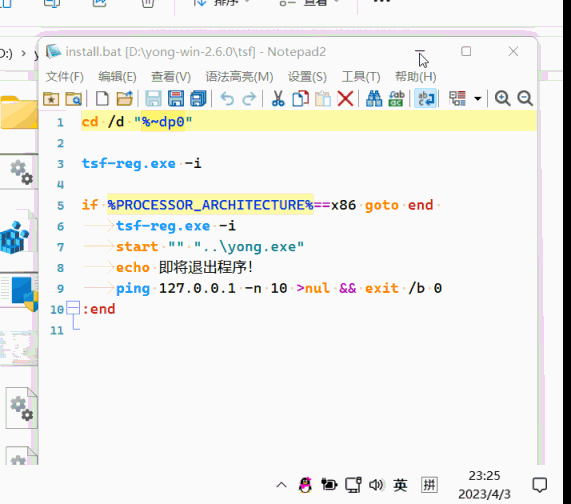Viewport: 571px width, 504px height.
Task: Open the volume speaker tray icon
Action: (376, 485)
